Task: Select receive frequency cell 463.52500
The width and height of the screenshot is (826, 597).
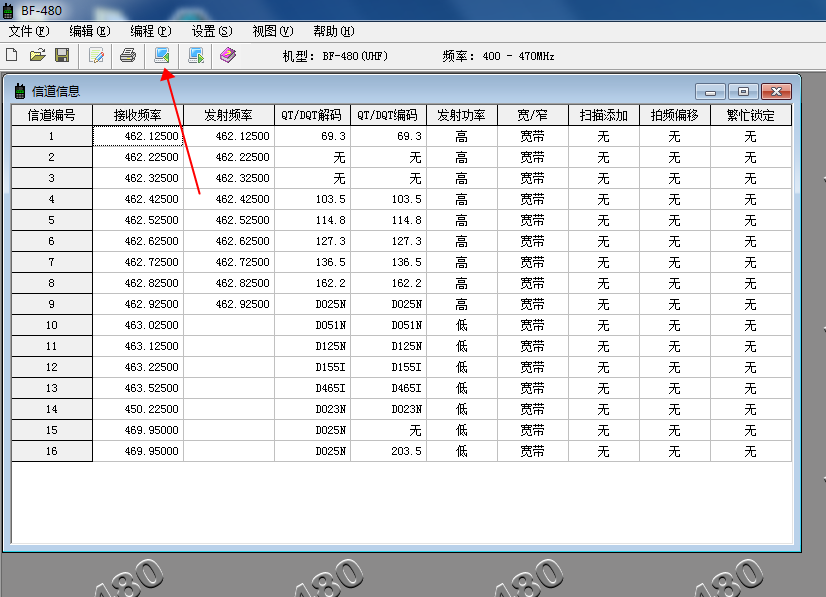Action: tap(137, 388)
